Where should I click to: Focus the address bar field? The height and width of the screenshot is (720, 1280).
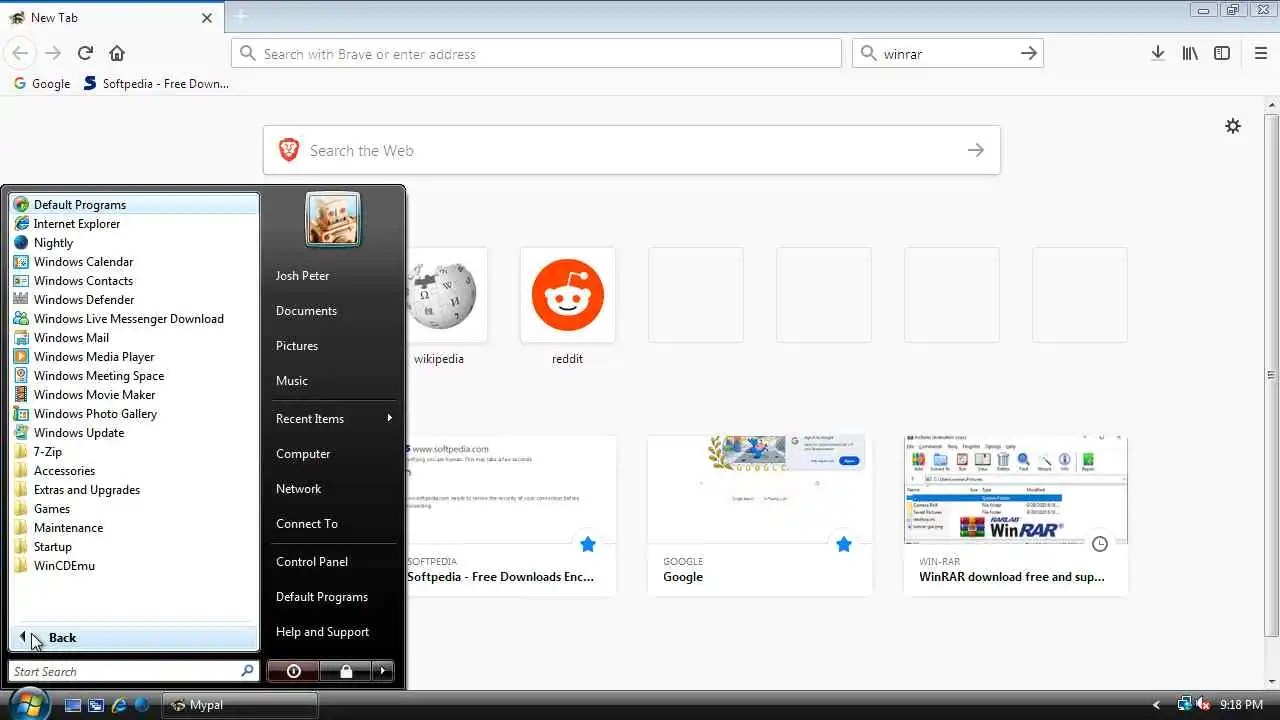[x=536, y=54]
